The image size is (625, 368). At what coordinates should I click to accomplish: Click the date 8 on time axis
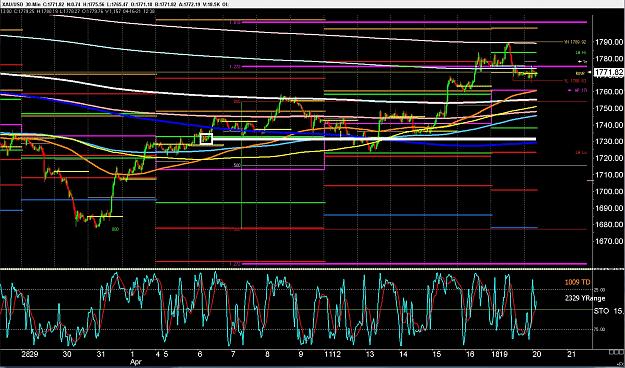[x=267, y=354]
